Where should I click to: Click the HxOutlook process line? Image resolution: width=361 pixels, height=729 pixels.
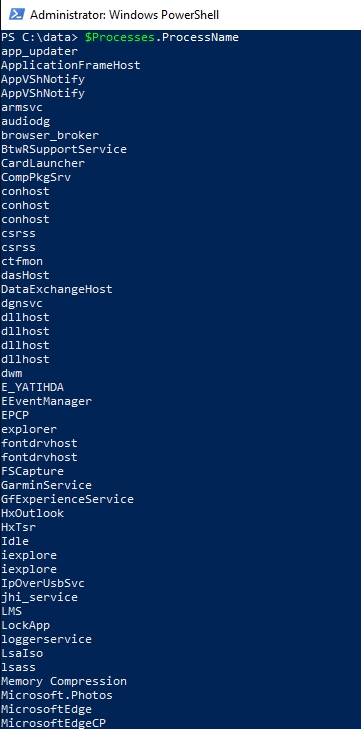[x=33, y=513]
